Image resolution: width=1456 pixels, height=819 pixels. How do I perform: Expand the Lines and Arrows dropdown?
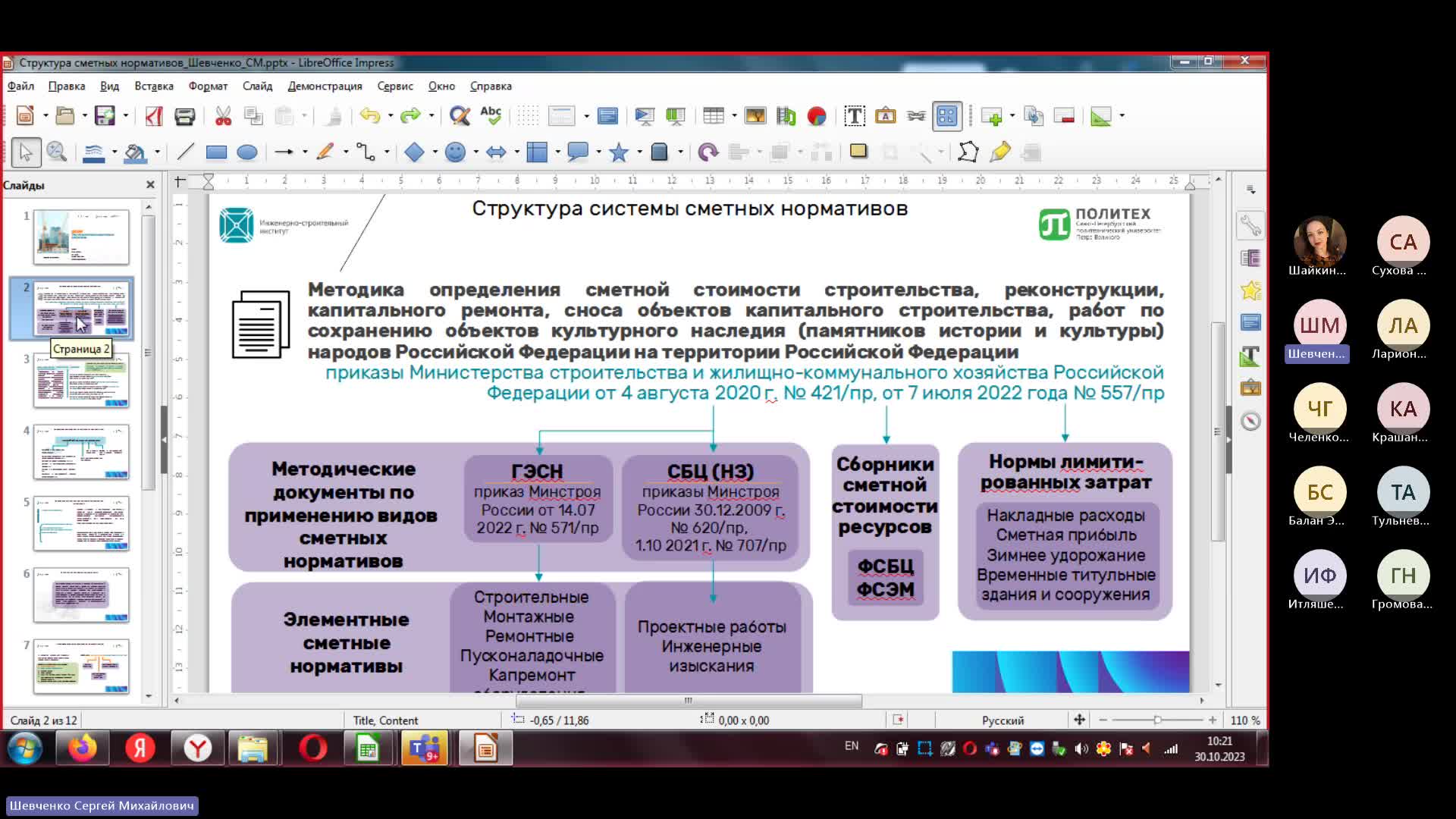coord(305,152)
